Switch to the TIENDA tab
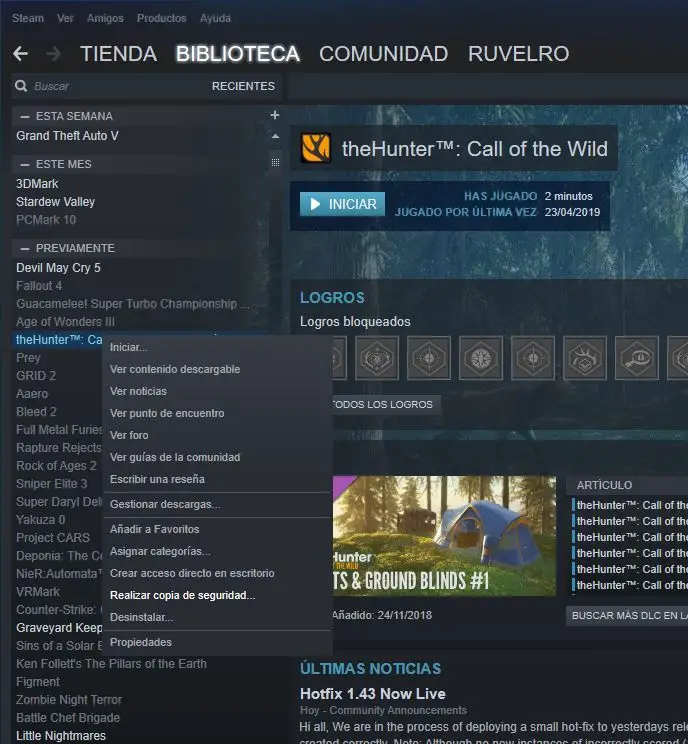Viewport: 688px width, 744px height. pos(118,54)
